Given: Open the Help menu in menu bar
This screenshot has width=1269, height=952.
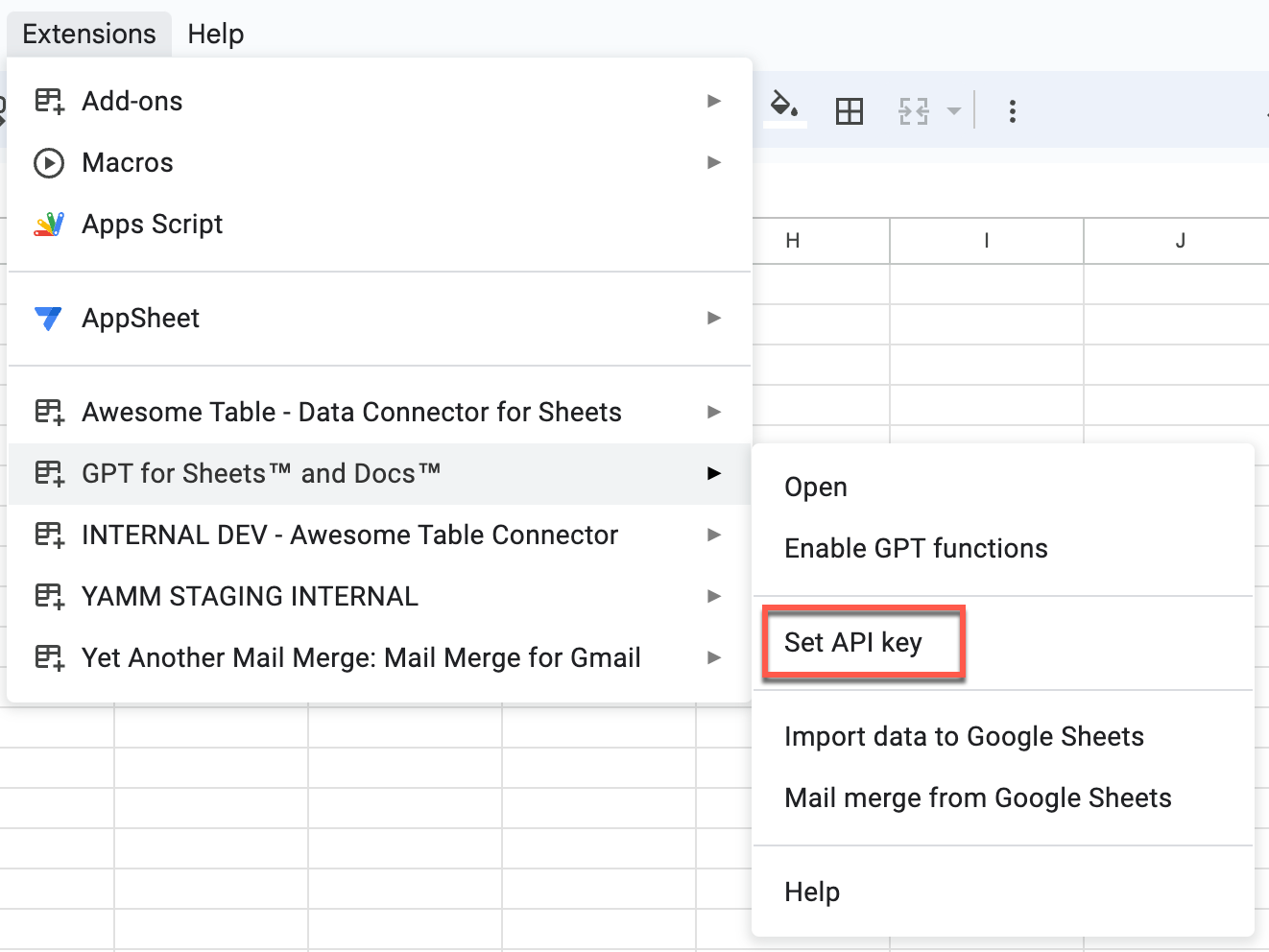Looking at the screenshot, I should [x=216, y=34].
